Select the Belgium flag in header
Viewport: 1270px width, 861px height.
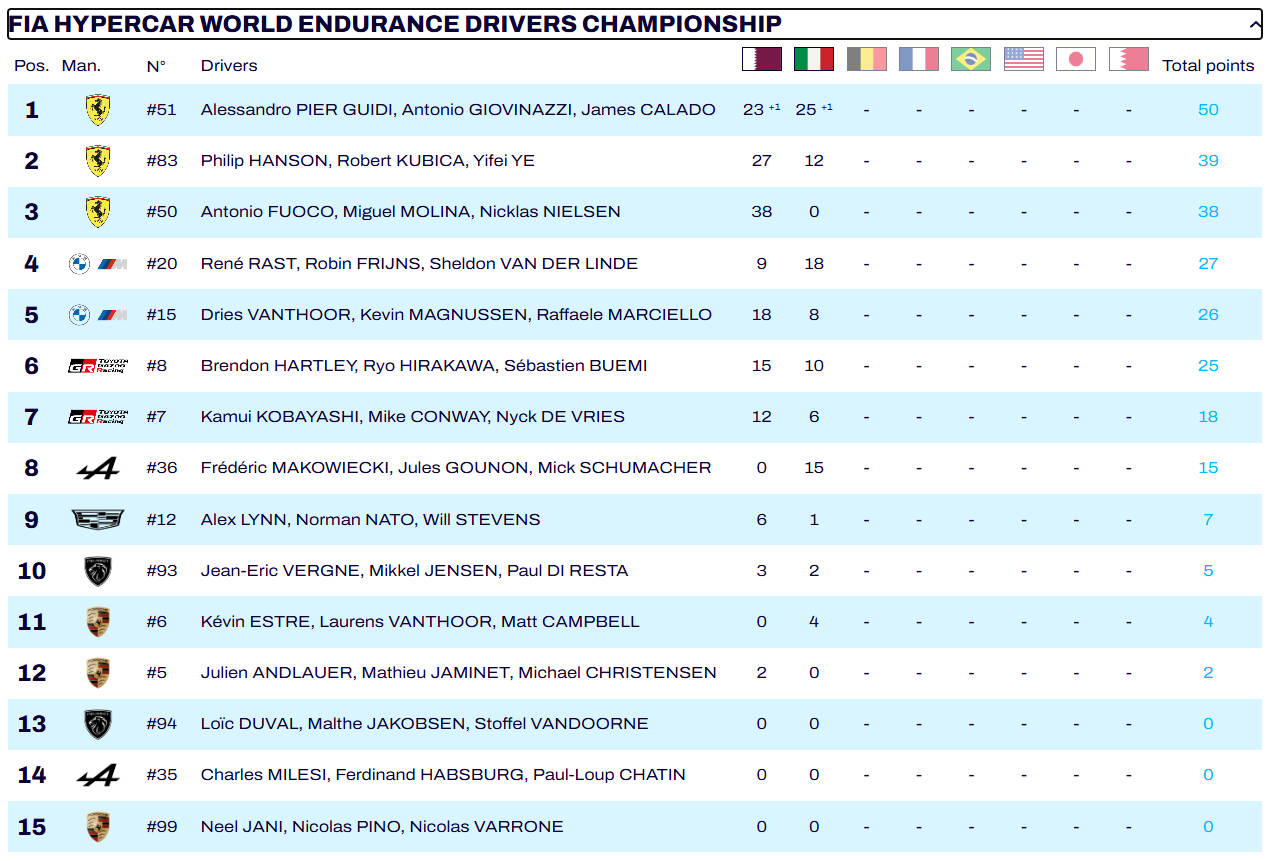point(866,60)
